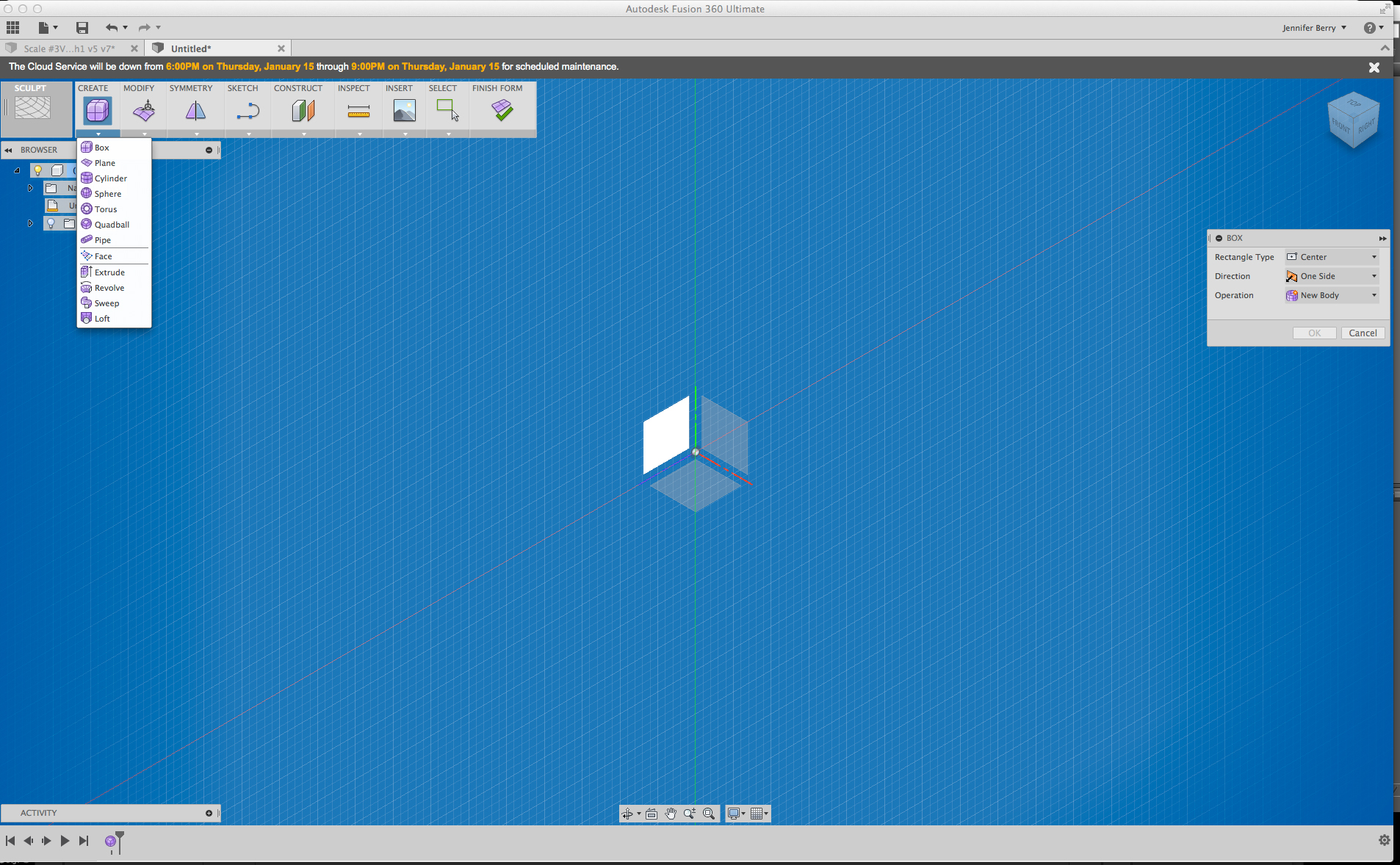Jump to timeline beginning

pyautogui.click(x=10, y=841)
